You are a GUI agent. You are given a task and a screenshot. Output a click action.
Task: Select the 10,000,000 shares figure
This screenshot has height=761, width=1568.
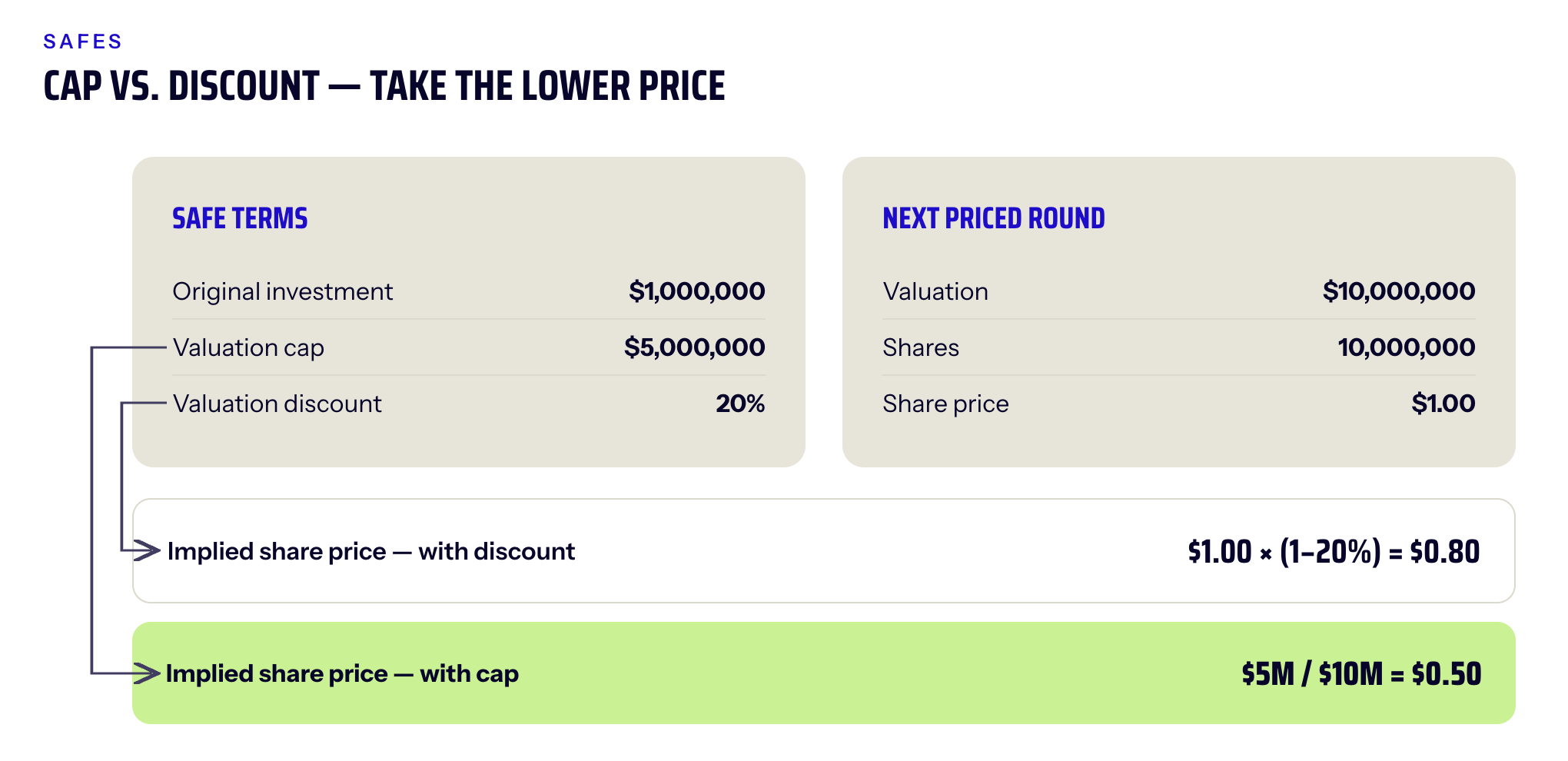pos(1407,347)
